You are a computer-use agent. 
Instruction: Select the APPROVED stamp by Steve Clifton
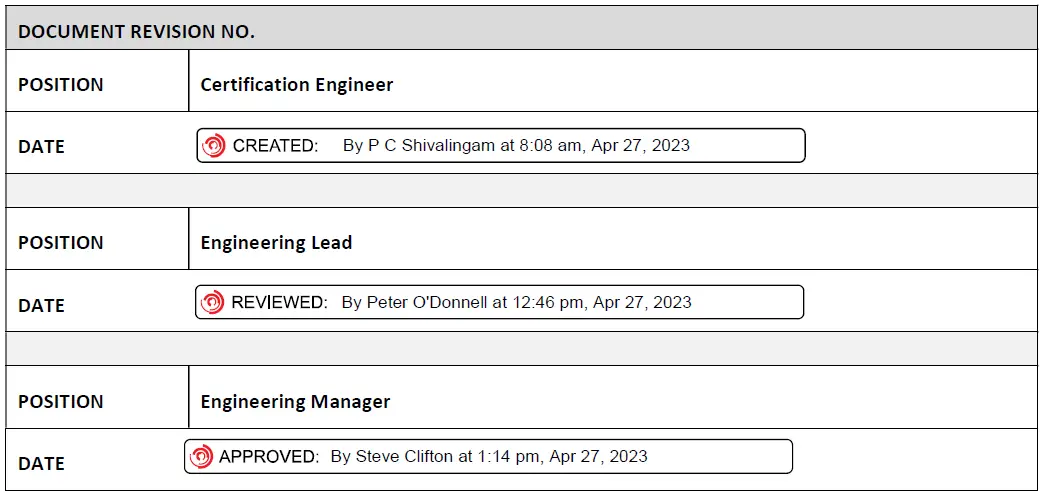point(488,457)
